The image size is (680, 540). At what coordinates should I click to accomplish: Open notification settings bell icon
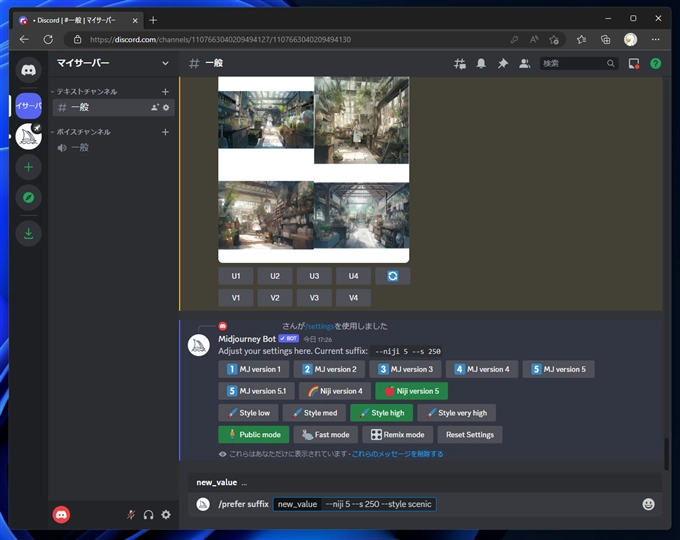[x=481, y=64]
